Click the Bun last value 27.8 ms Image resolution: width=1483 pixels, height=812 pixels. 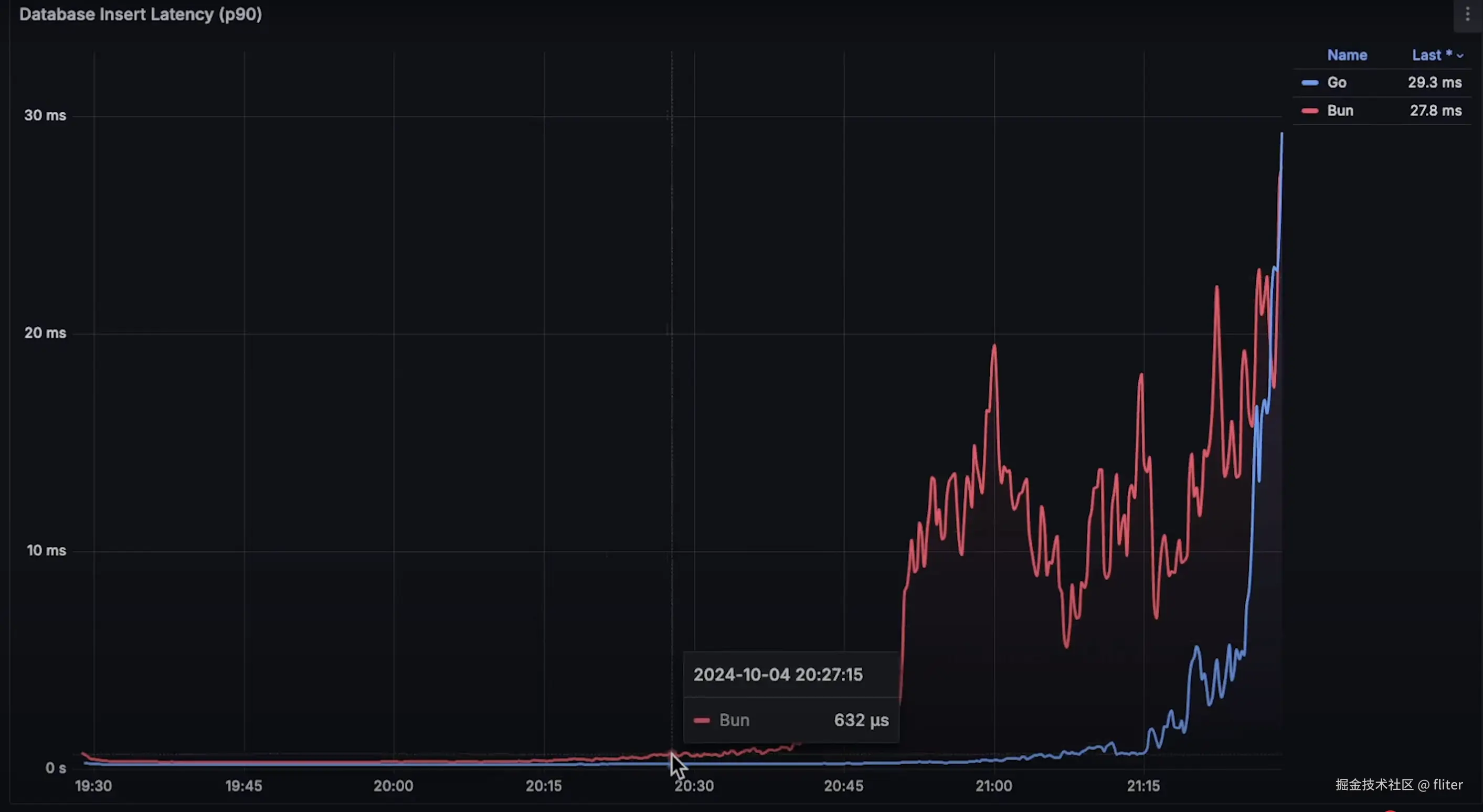(1435, 111)
